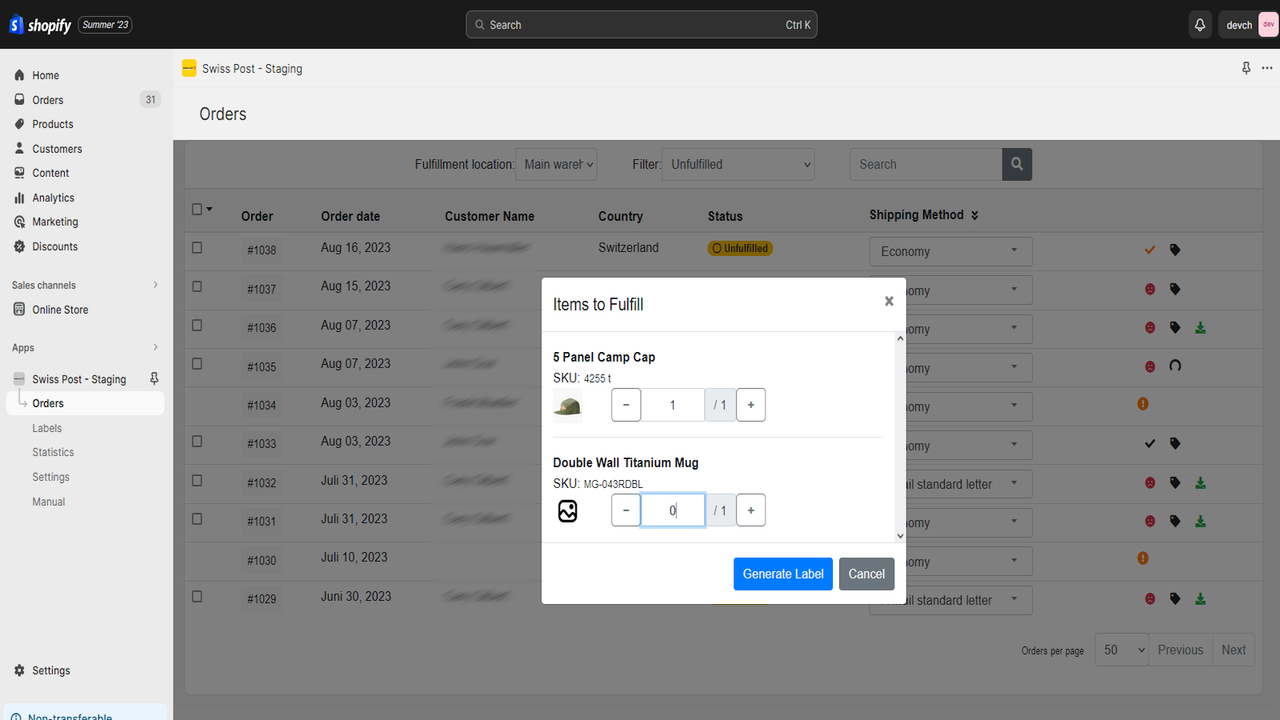1280x720 pixels.
Task: Open the Fulfillment location dropdown
Action: pyautogui.click(x=557, y=164)
